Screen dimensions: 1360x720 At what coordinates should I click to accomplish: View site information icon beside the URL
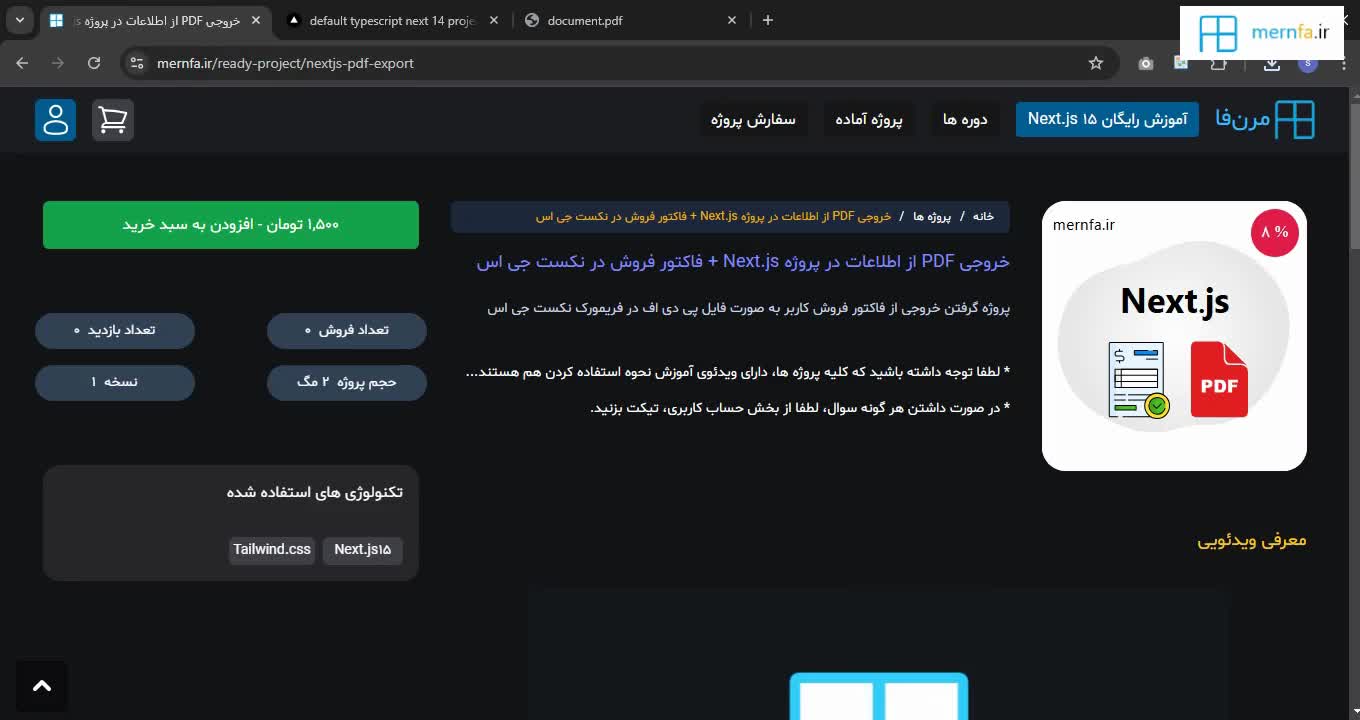coord(138,63)
